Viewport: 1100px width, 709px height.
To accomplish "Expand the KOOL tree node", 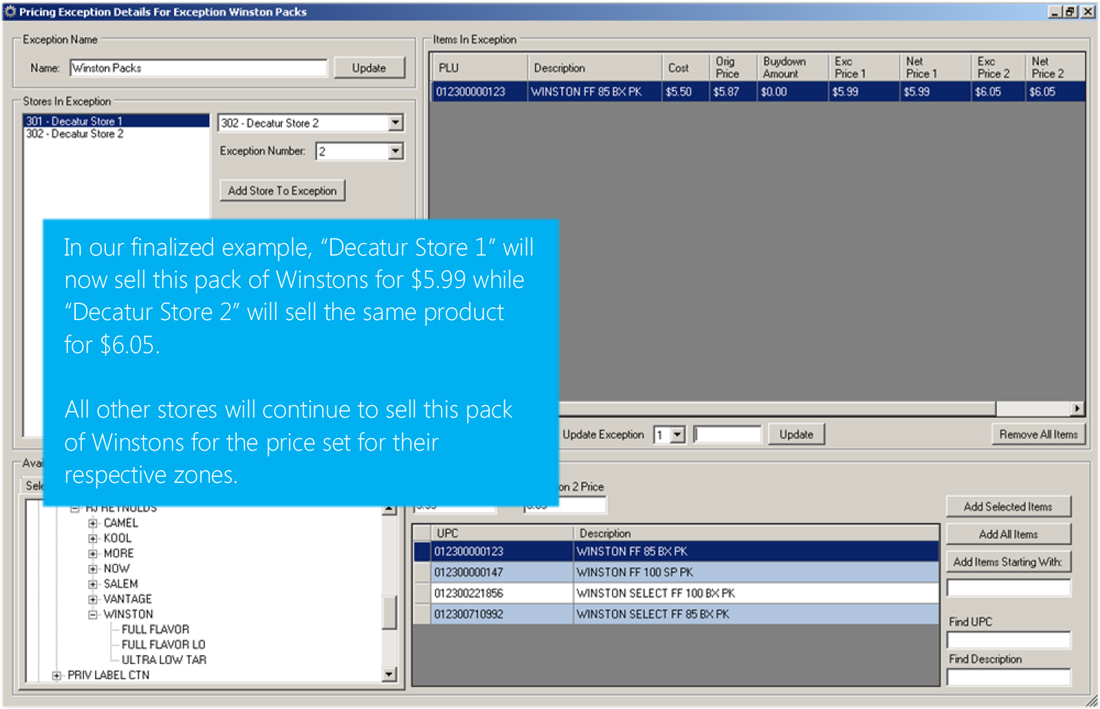I will pos(93,539).
